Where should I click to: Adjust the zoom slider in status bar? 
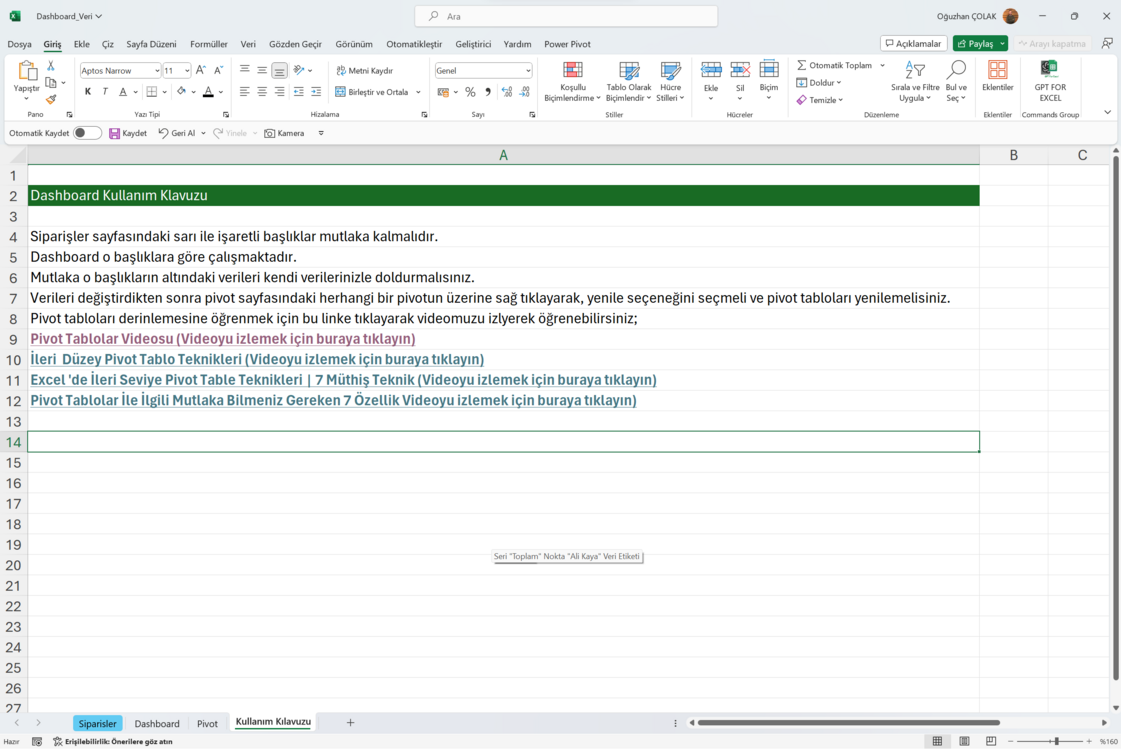(x=1056, y=741)
